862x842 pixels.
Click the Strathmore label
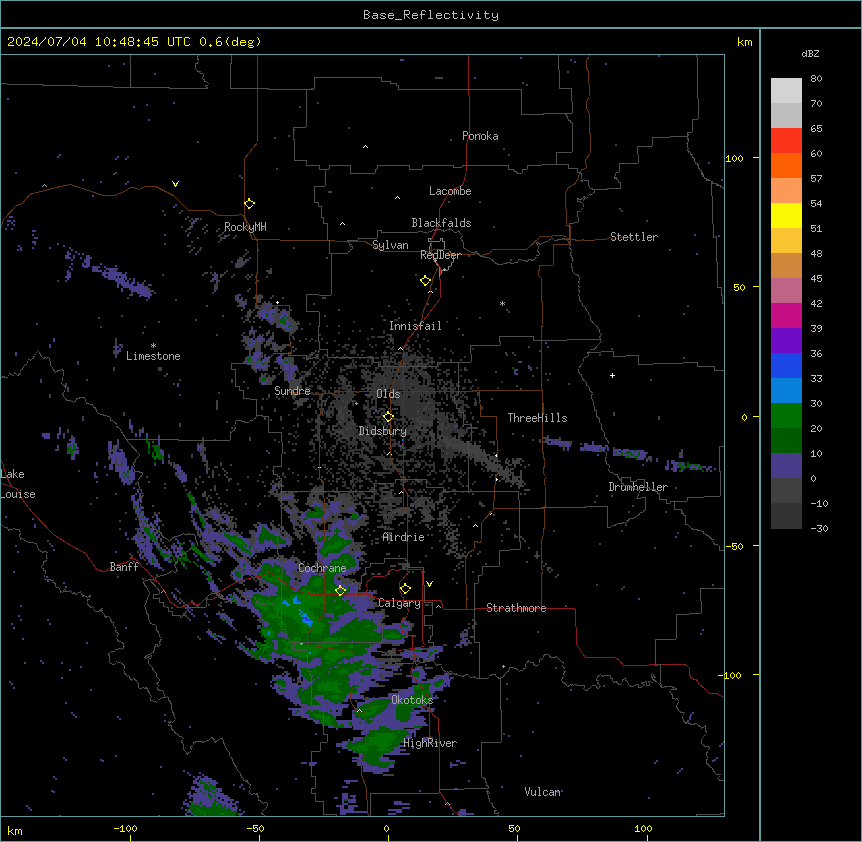click(x=516, y=608)
